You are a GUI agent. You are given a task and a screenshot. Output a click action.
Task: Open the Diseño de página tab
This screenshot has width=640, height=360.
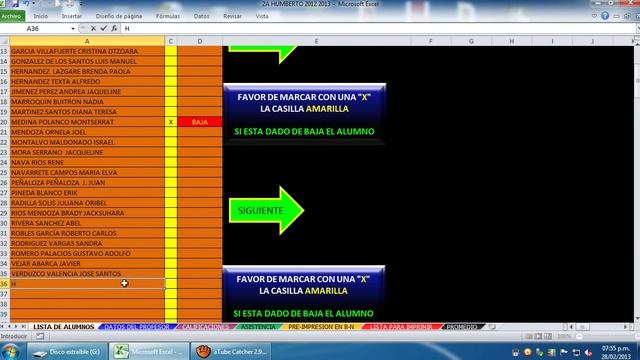(x=119, y=16)
